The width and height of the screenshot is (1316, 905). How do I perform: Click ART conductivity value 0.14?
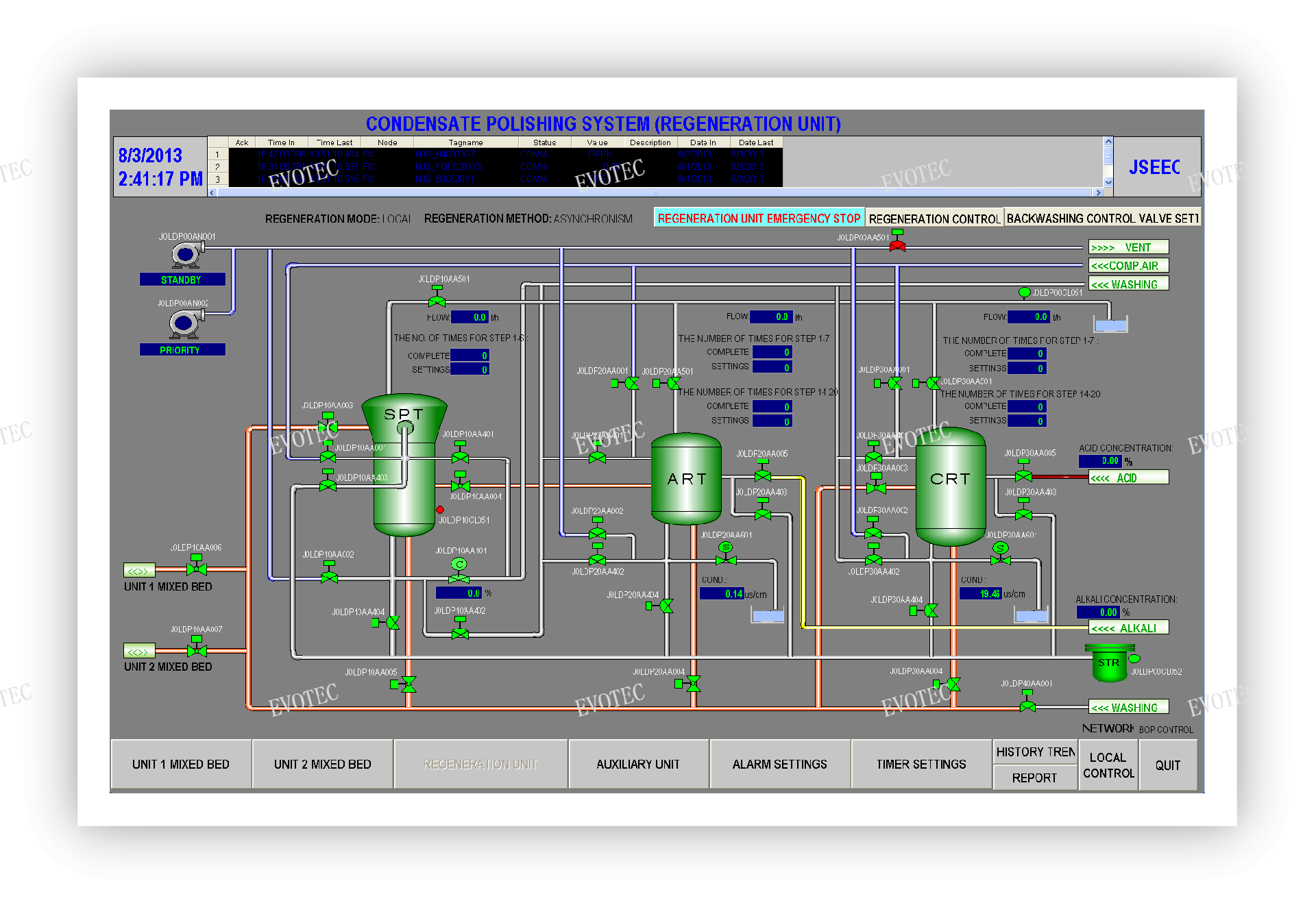722,594
